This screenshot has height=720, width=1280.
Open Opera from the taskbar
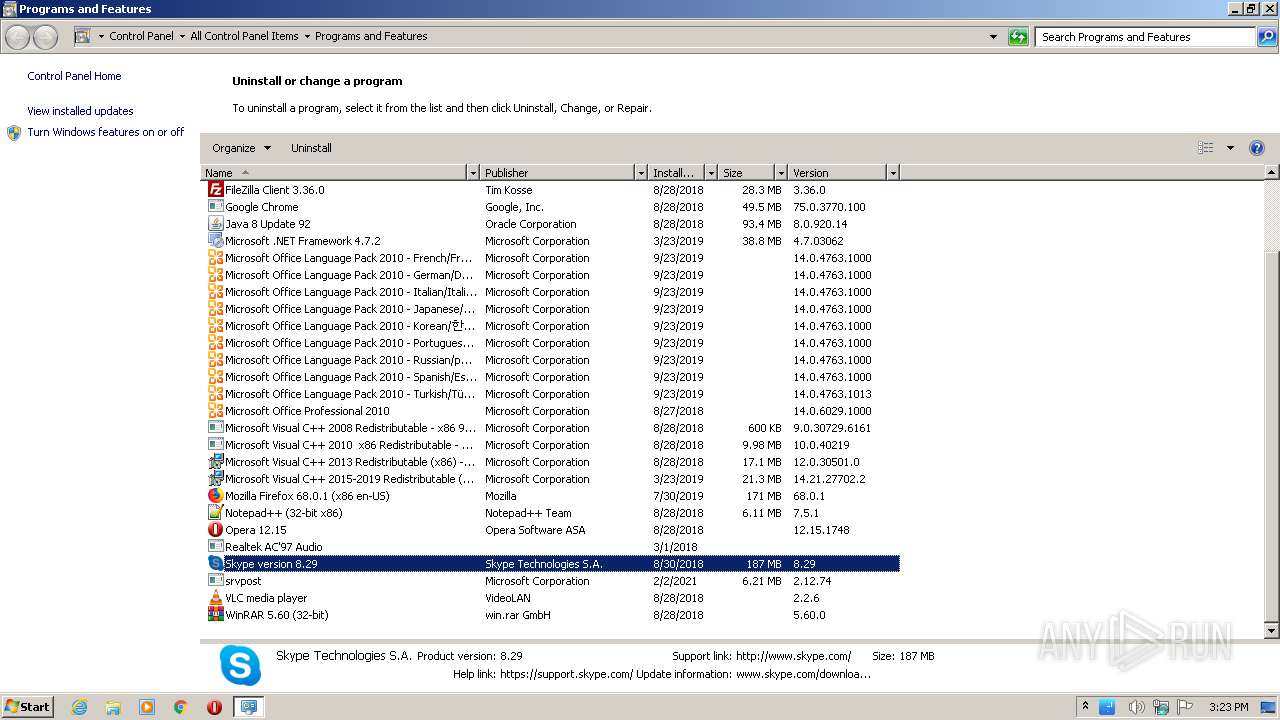(214, 707)
